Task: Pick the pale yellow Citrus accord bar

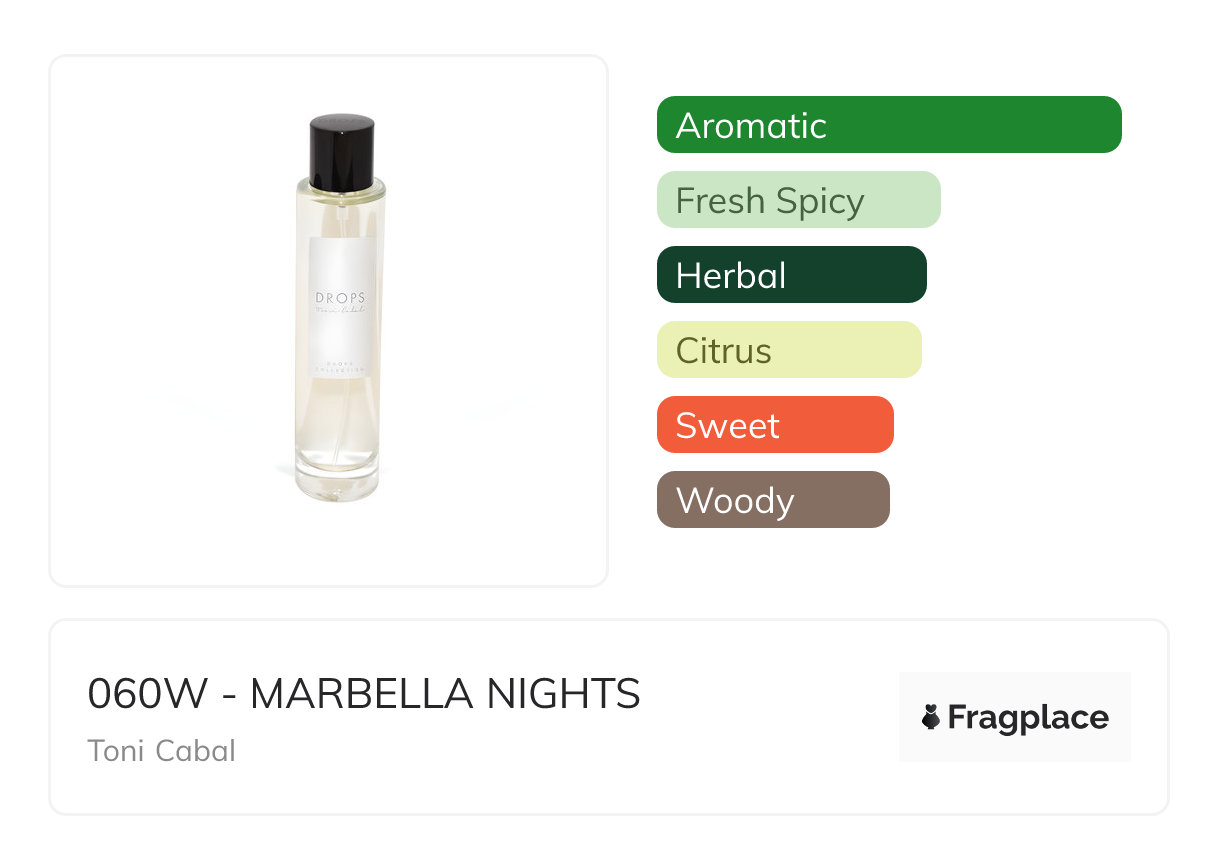Action: click(x=788, y=350)
